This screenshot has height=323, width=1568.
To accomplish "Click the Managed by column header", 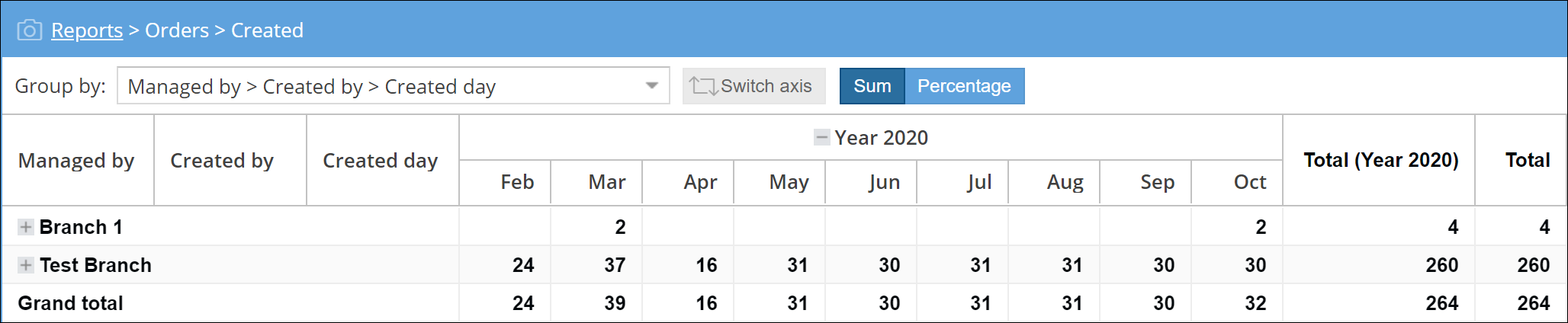I will pos(76,161).
